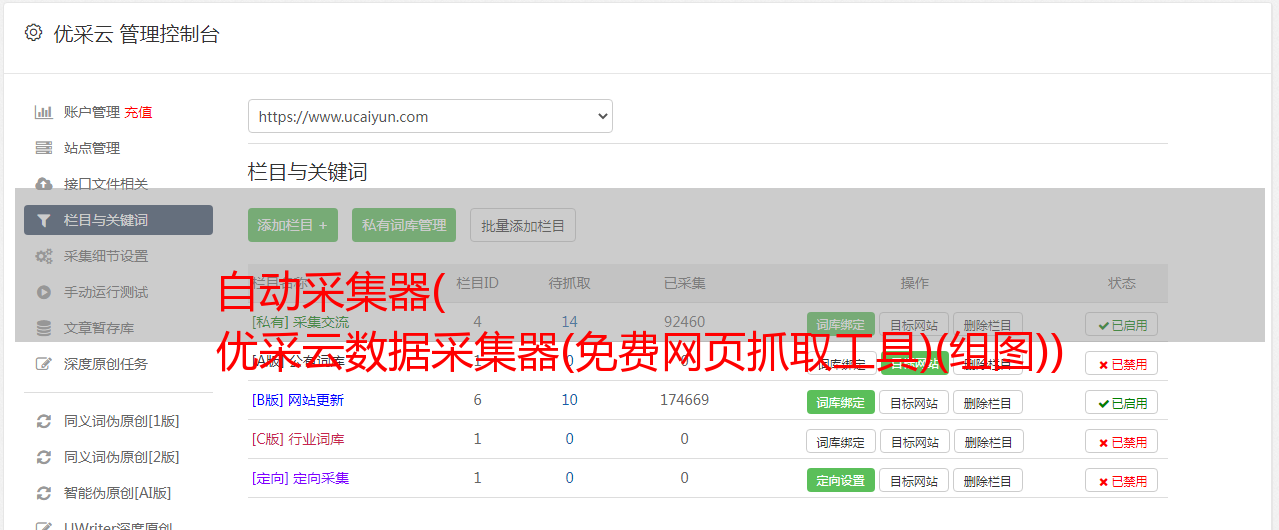Click the red 充值 recharge link
Viewport: 1279px width, 530px height.
[139, 112]
